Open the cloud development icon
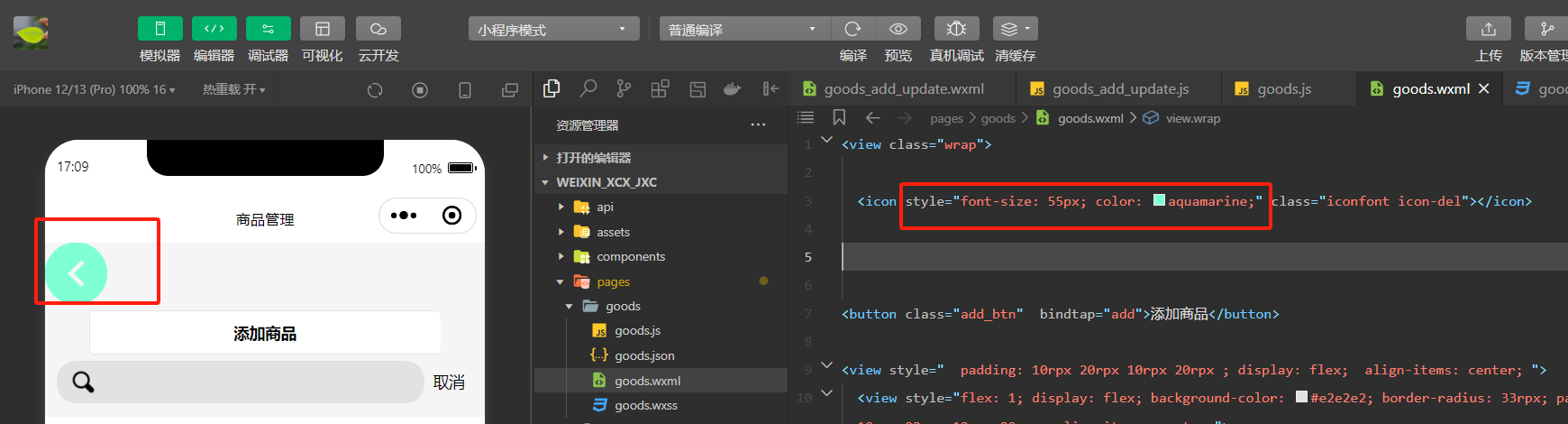Viewport: 1568px width, 424px height. click(378, 29)
